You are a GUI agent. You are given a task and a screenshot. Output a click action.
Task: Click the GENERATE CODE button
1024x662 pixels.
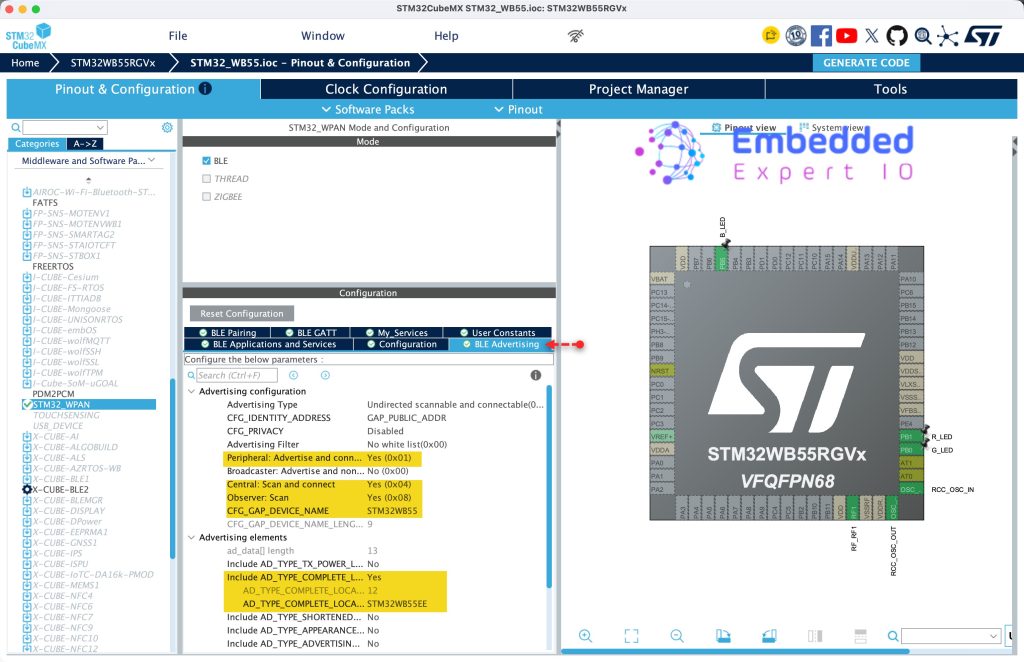pos(866,63)
